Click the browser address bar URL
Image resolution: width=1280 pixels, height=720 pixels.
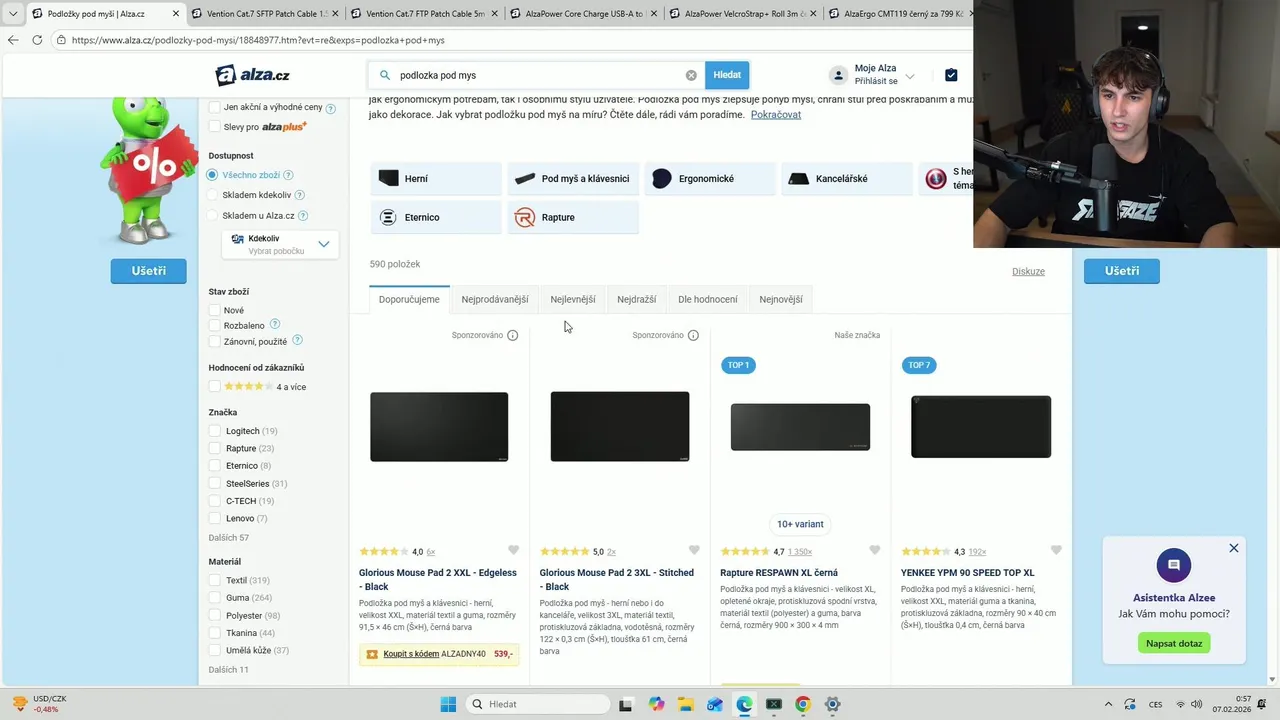[x=258, y=40]
